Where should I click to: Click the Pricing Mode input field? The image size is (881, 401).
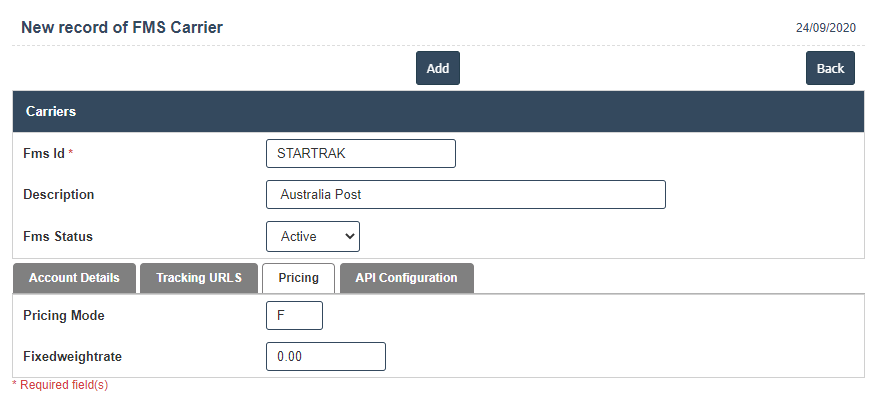(294, 315)
